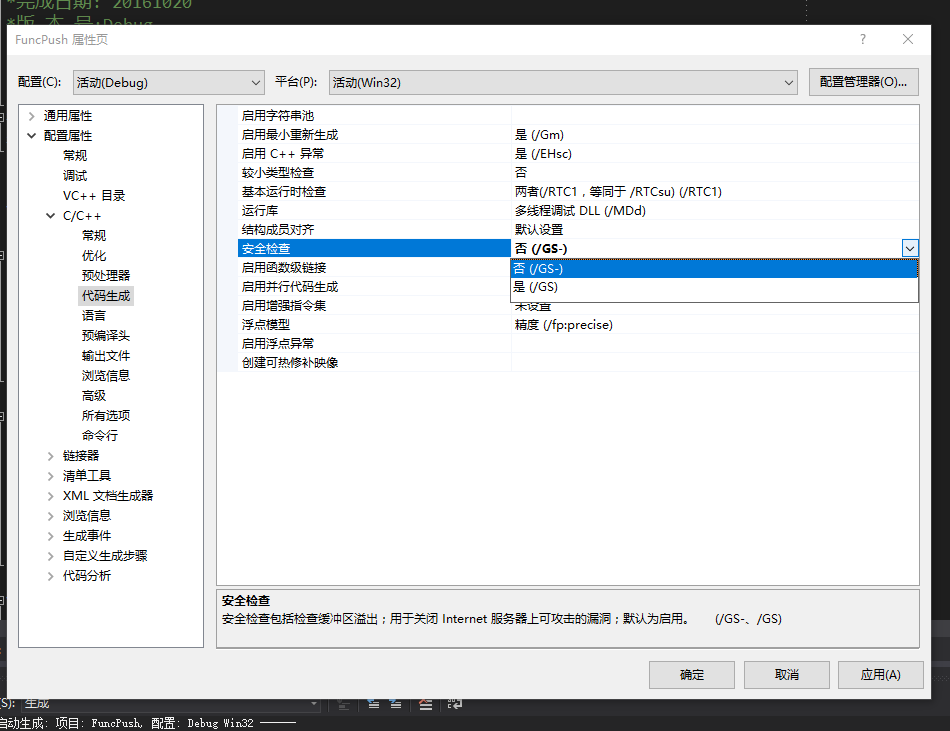Open the 平台 活动(Win32) combo box

[563, 82]
